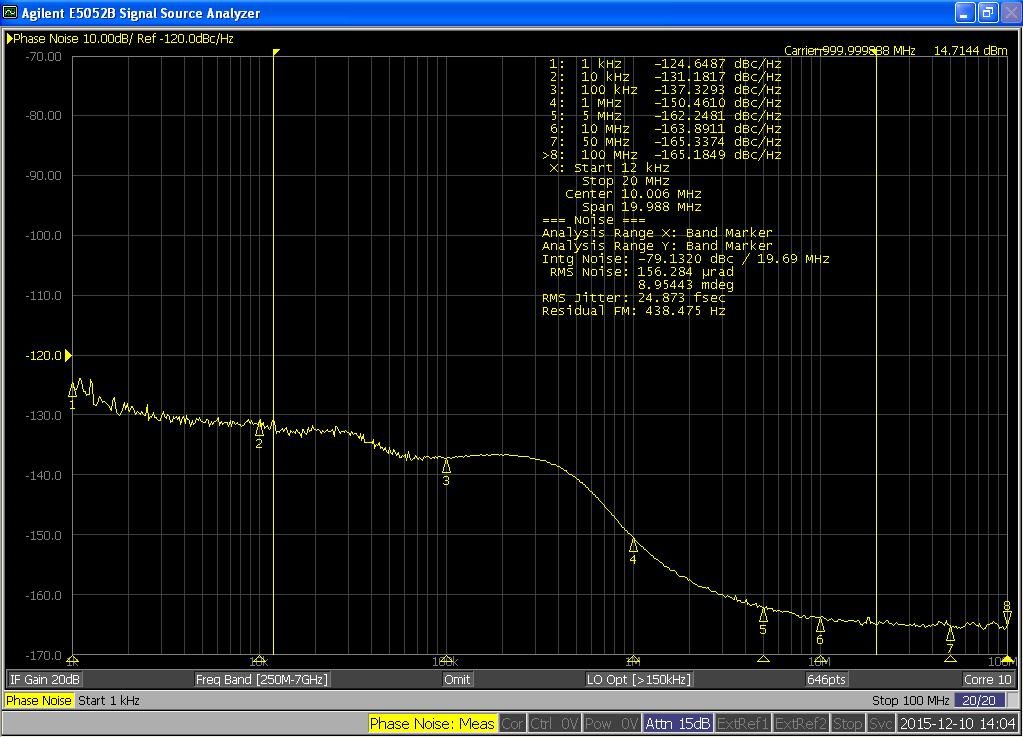The height and width of the screenshot is (737, 1023).
Task: Click marker 4 readout row 1 MHz -150.4610
Action: [x=665, y=103]
